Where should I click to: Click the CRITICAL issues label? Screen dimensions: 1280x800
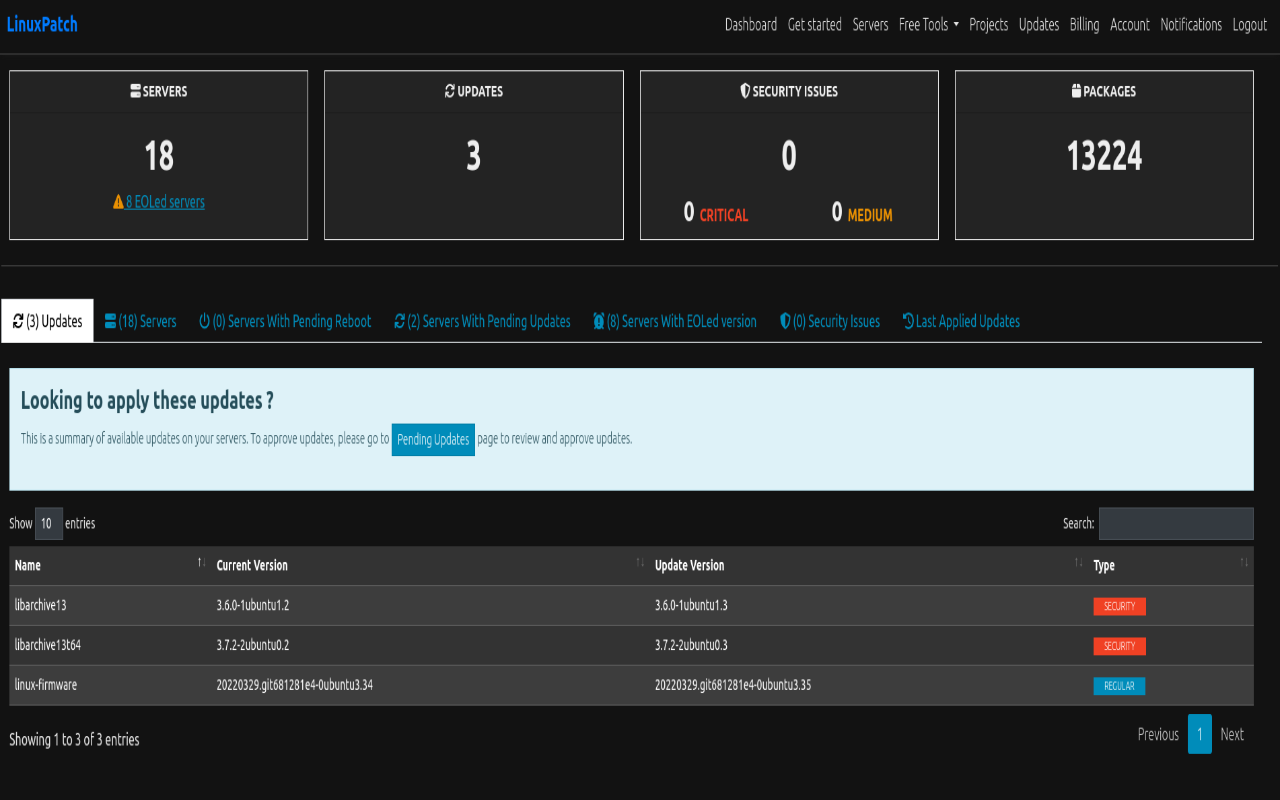tap(724, 215)
